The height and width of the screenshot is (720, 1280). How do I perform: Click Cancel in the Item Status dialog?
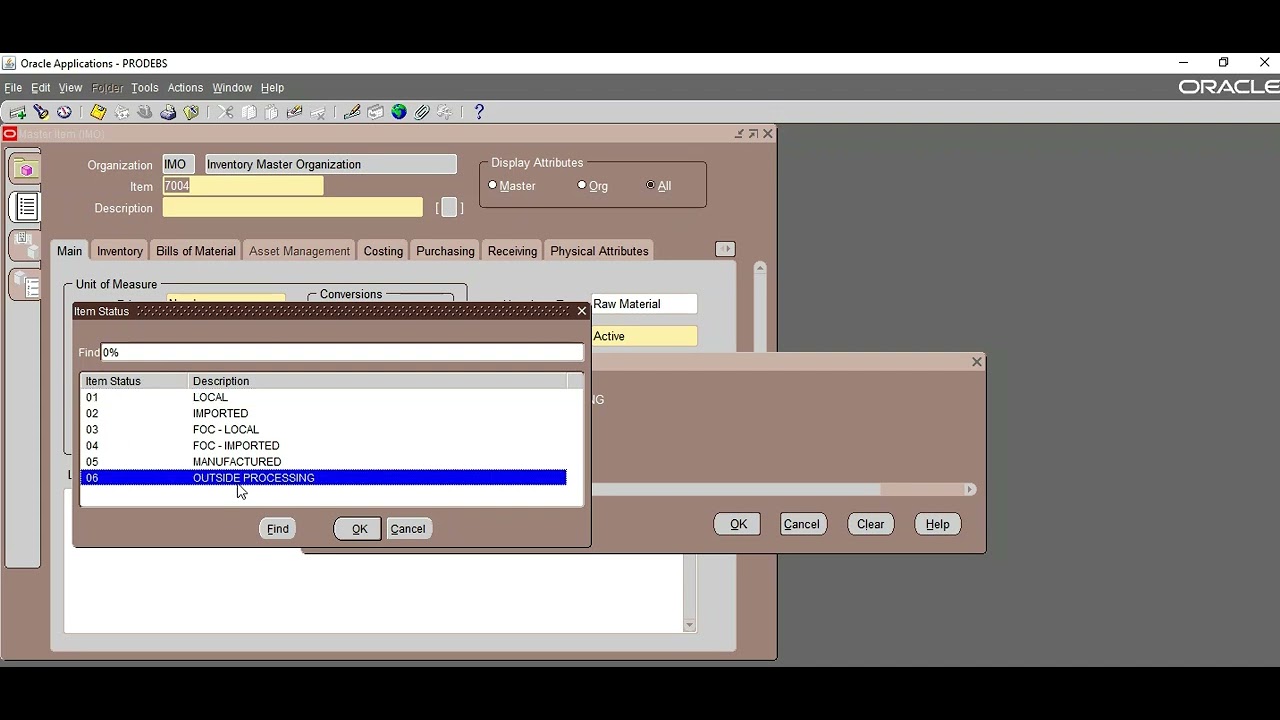click(408, 529)
